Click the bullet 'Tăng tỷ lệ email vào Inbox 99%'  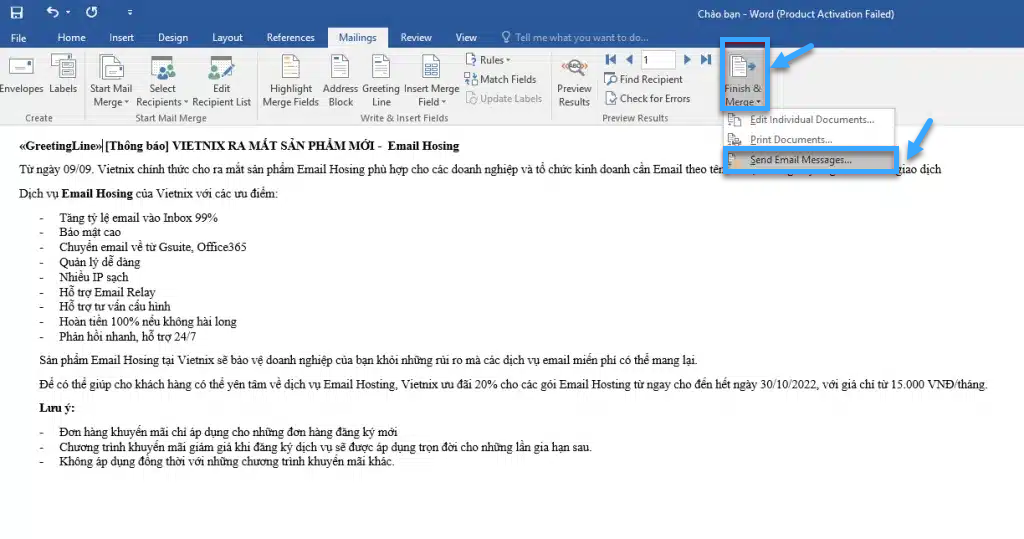[138, 218]
